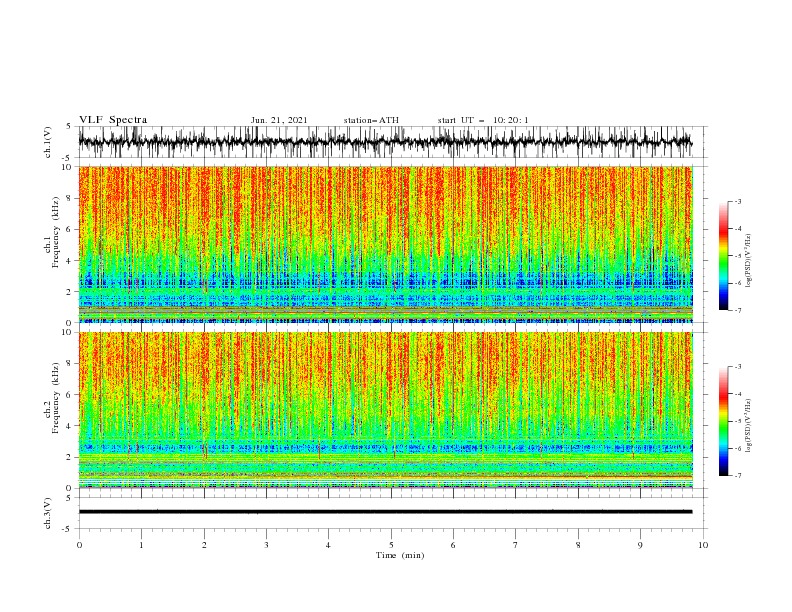Click the "-5" tick of ch.3(V) axis
This screenshot has height=612, width=792.
[68, 529]
